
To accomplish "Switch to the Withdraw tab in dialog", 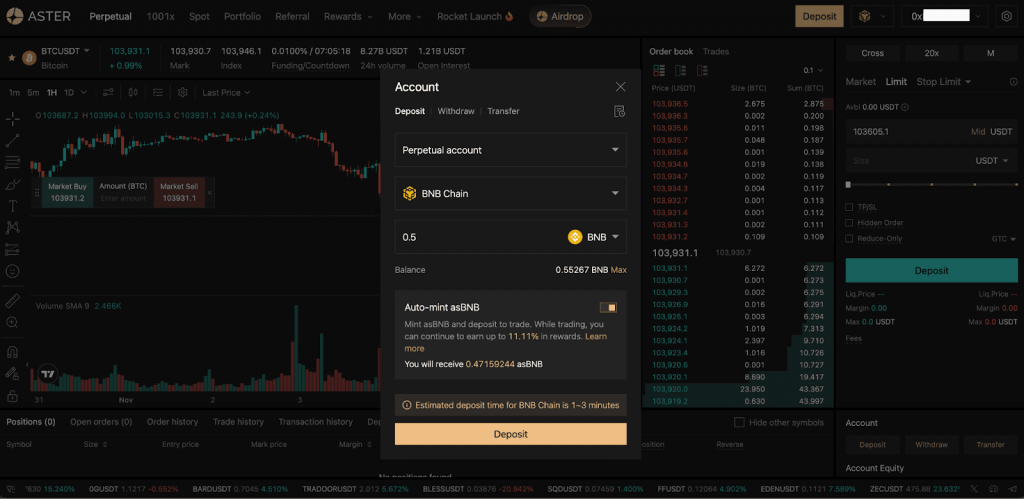I will coord(456,111).
